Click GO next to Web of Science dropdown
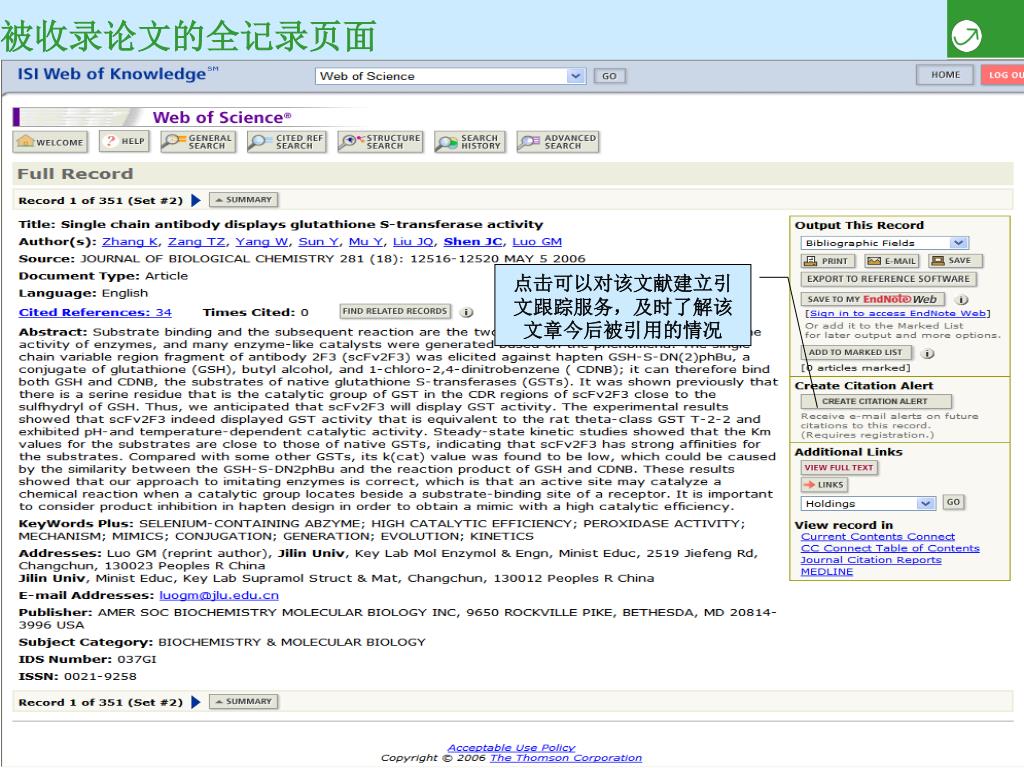This screenshot has height=768, width=1024. click(609, 76)
